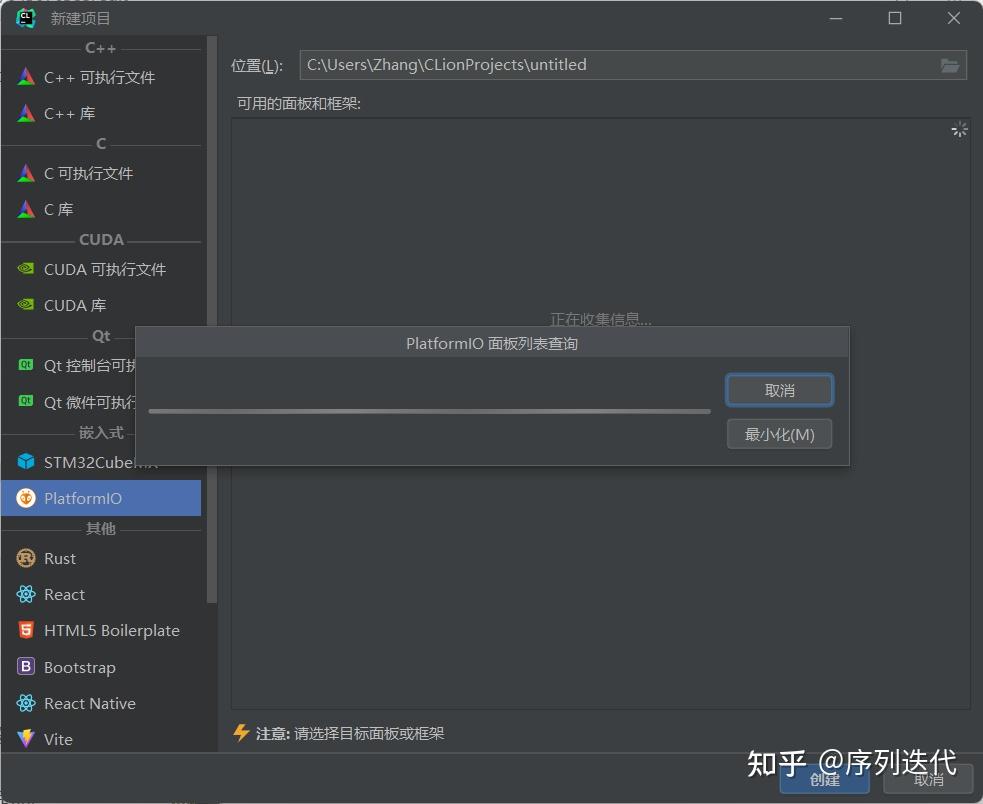Click the PlatformIO ant icon
Image resolution: width=983 pixels, height=804 pixels.
[x=26, y=498]
